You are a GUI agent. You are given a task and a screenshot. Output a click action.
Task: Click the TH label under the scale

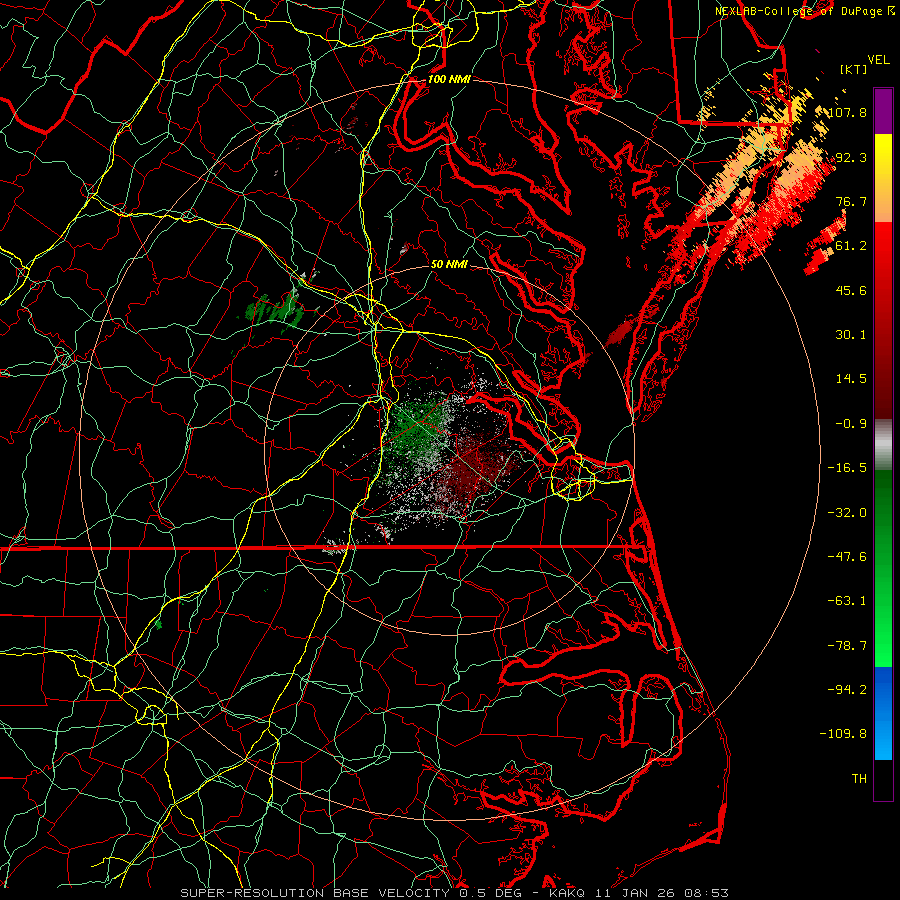pyautogui.click(x=859, y=779)
